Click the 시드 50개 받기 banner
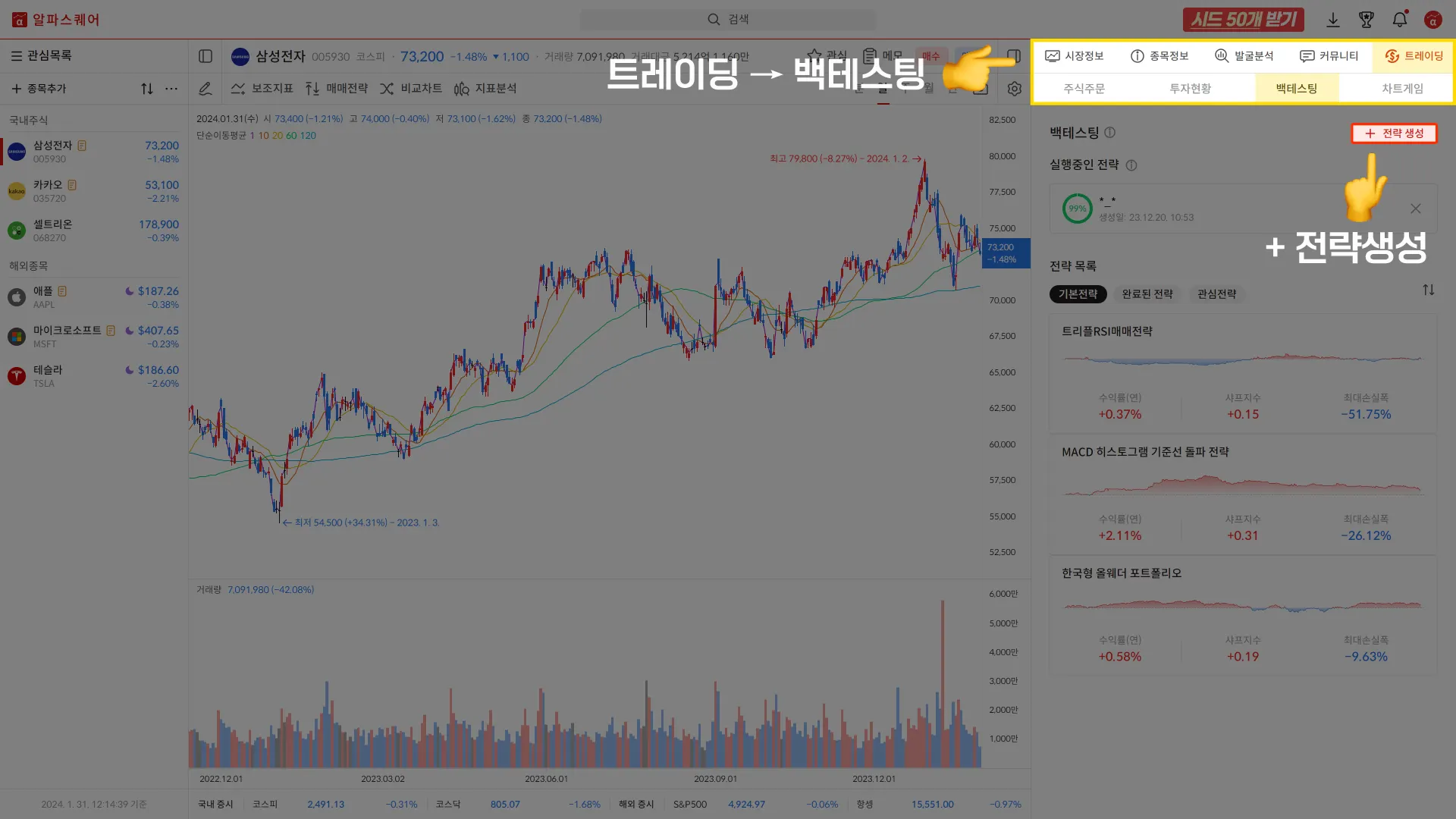 pyautogui.click(x=1243, y=20)
